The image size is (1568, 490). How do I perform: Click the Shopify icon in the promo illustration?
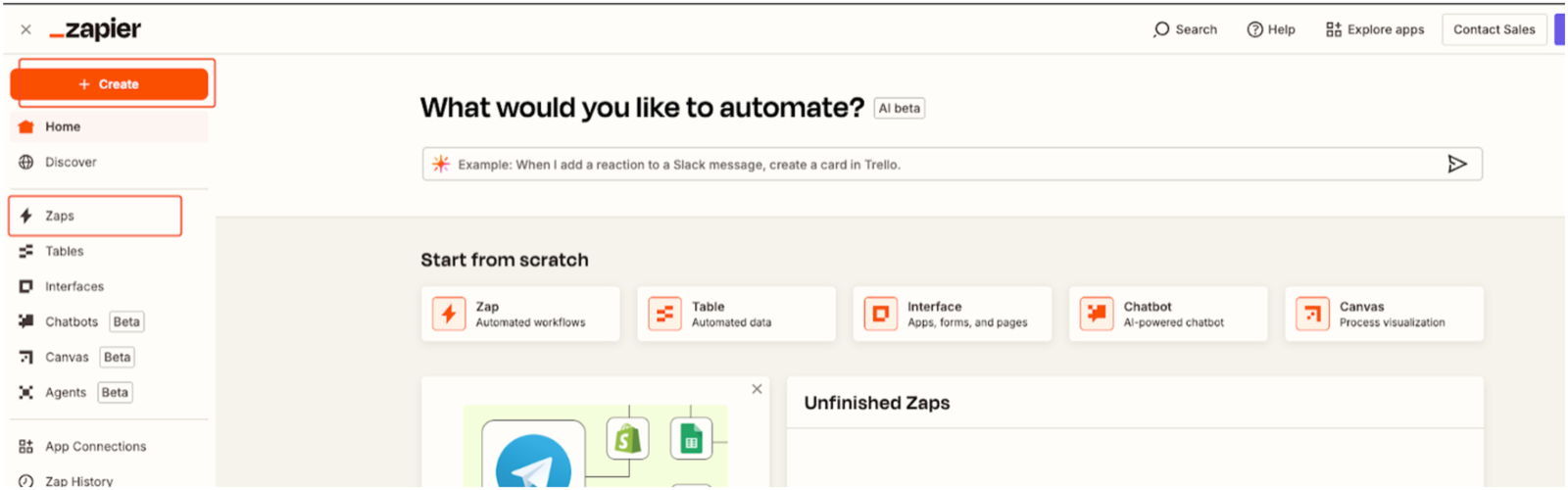(628, 438)
